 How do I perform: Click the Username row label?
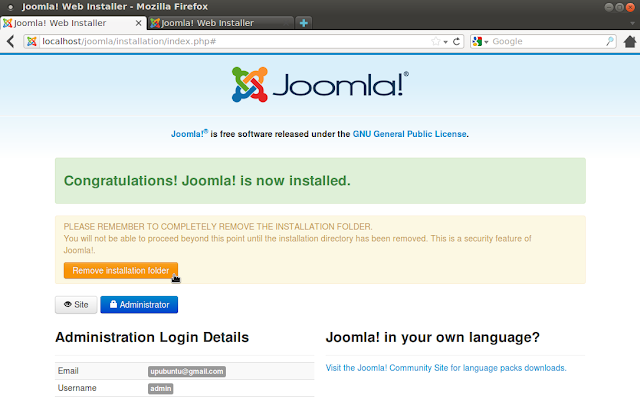coord(77,388)
